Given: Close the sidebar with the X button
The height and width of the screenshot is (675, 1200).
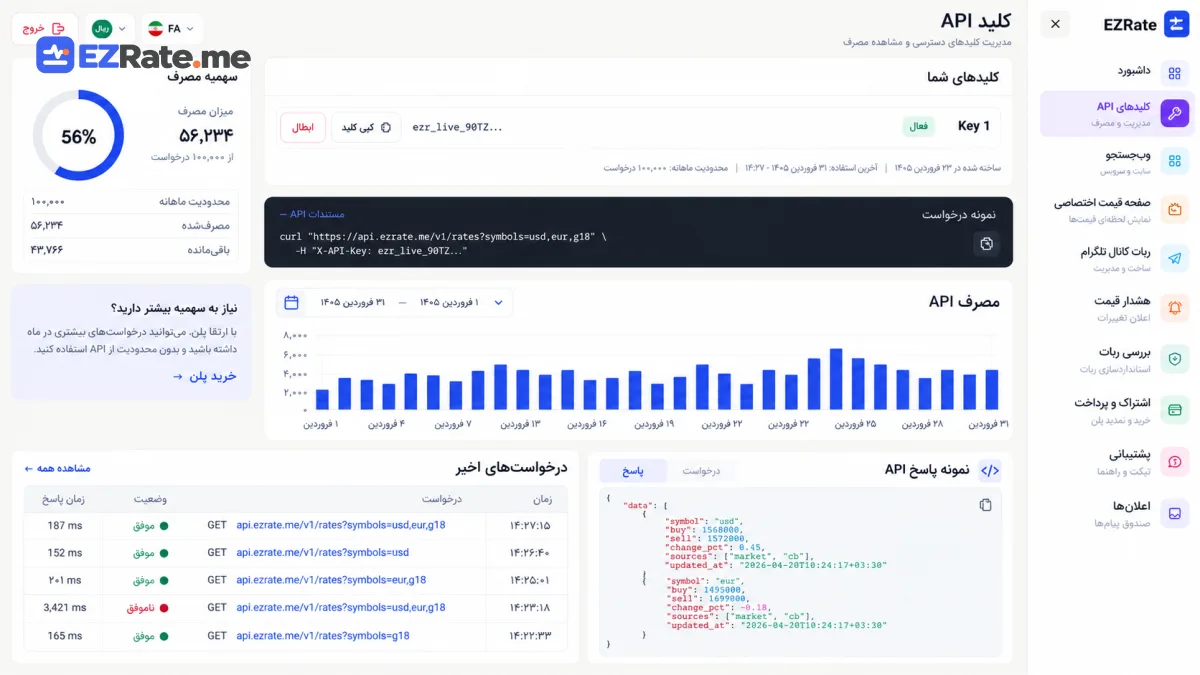Looking at the screenshot, I should pyautogui.click(x=1056, y=24).
